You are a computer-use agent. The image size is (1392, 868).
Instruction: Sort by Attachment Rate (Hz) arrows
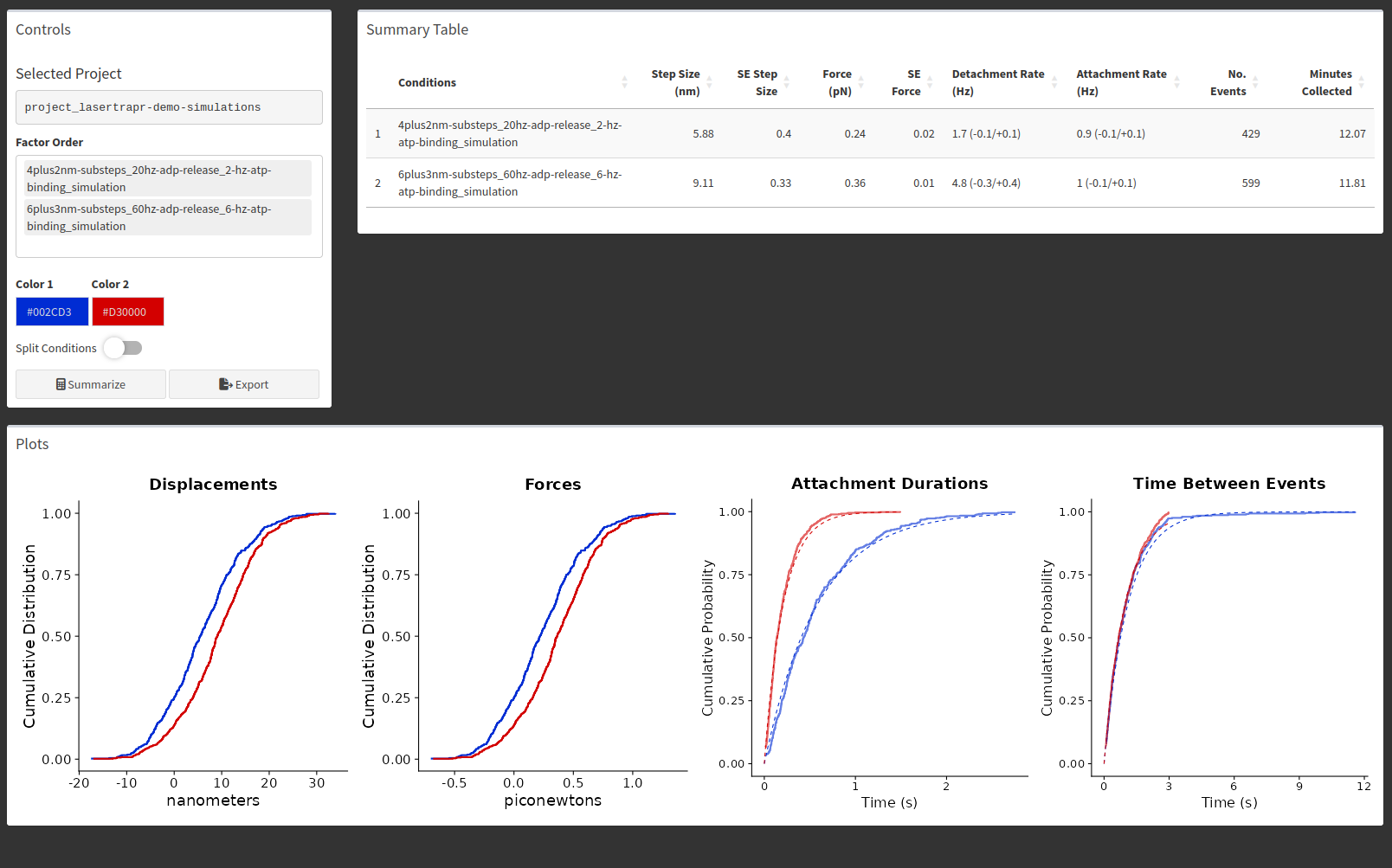point(1176,82)
